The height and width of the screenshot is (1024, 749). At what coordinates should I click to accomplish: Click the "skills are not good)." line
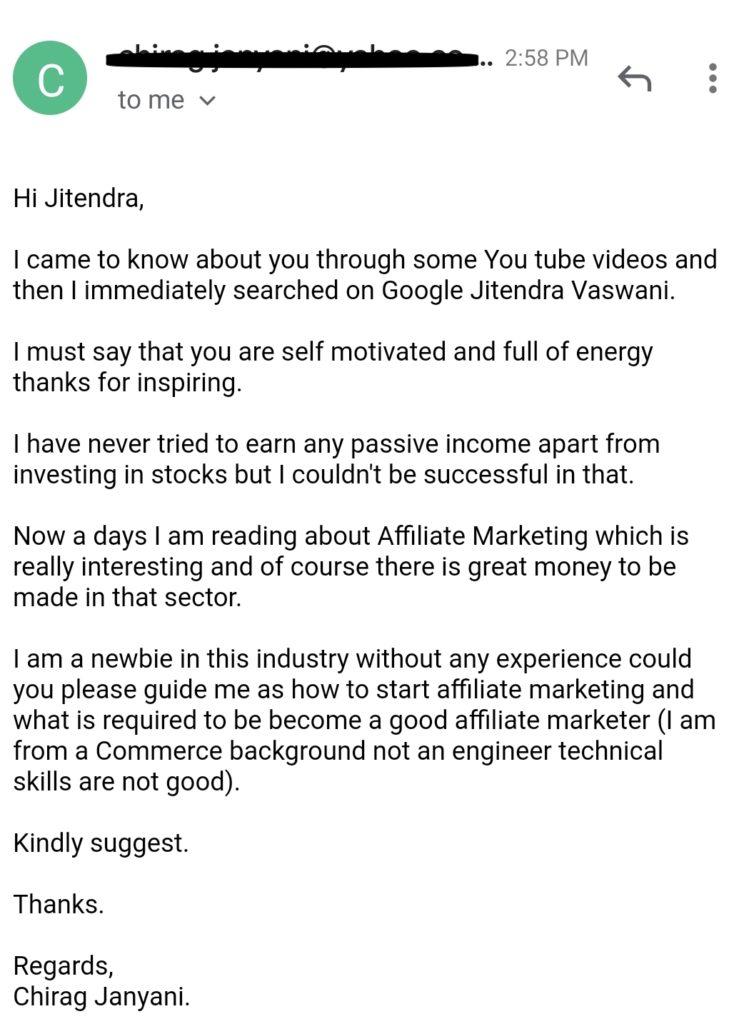click(127, 782)
